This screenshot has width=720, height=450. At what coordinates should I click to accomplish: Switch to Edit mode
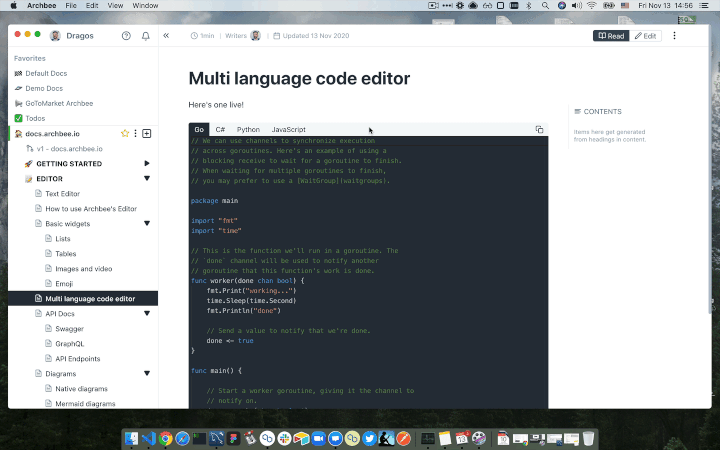tap(645, 36)
